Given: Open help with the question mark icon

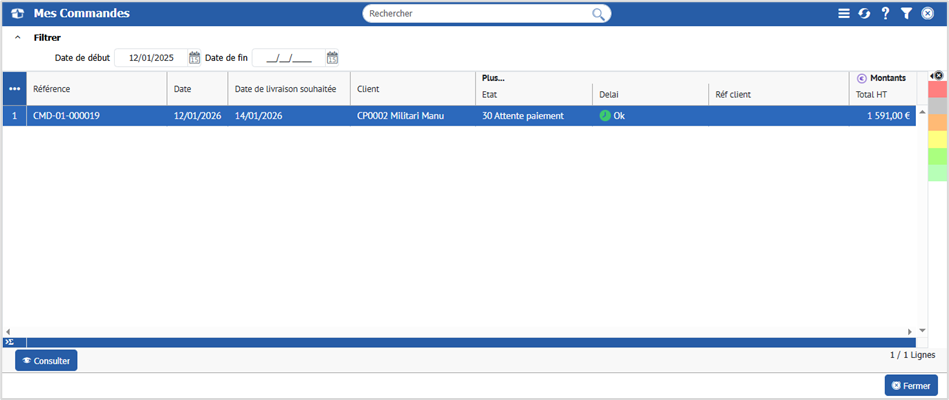Looking at the screenshot, I should click(x=885, y=14).
